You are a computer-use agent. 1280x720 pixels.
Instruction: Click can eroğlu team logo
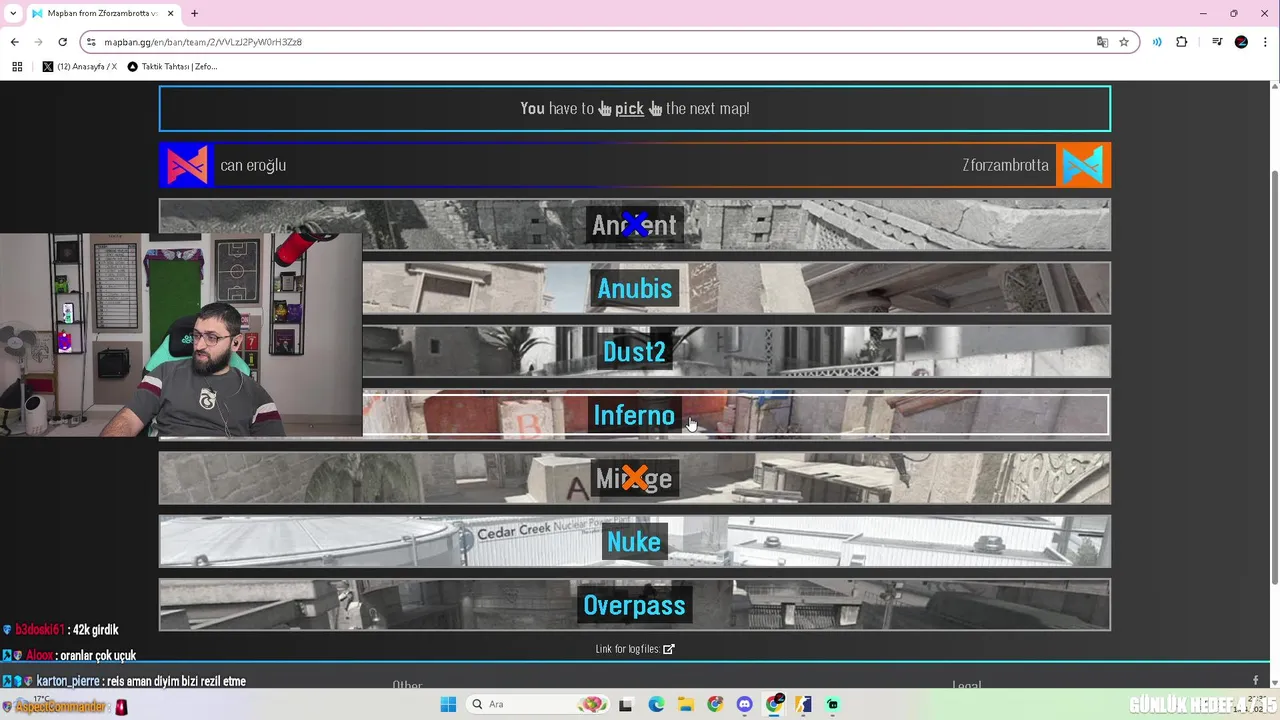(187, 165)
